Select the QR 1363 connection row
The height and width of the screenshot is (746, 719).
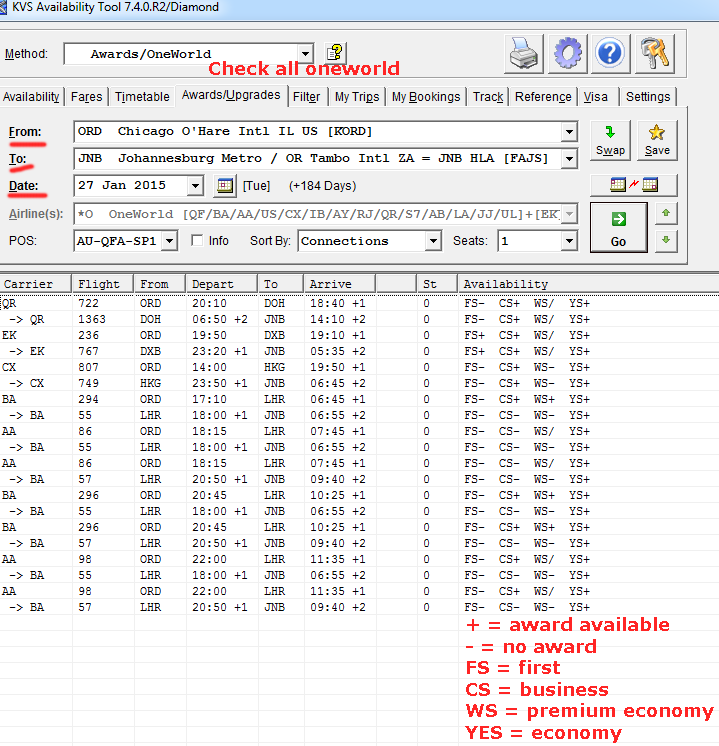tap(359, 319)
